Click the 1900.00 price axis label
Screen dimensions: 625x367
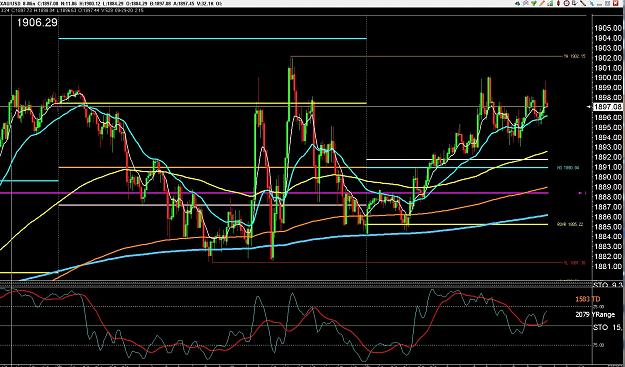(608, 78)
